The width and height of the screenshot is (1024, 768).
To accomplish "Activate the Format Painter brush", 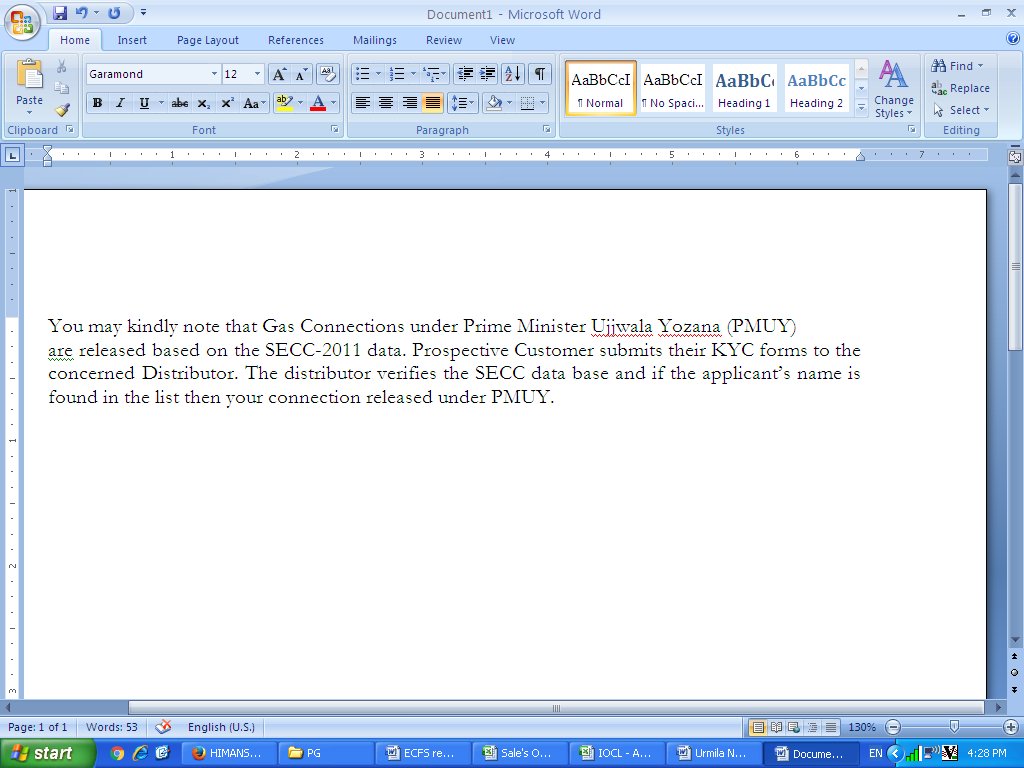I will (x=61, y=110).
